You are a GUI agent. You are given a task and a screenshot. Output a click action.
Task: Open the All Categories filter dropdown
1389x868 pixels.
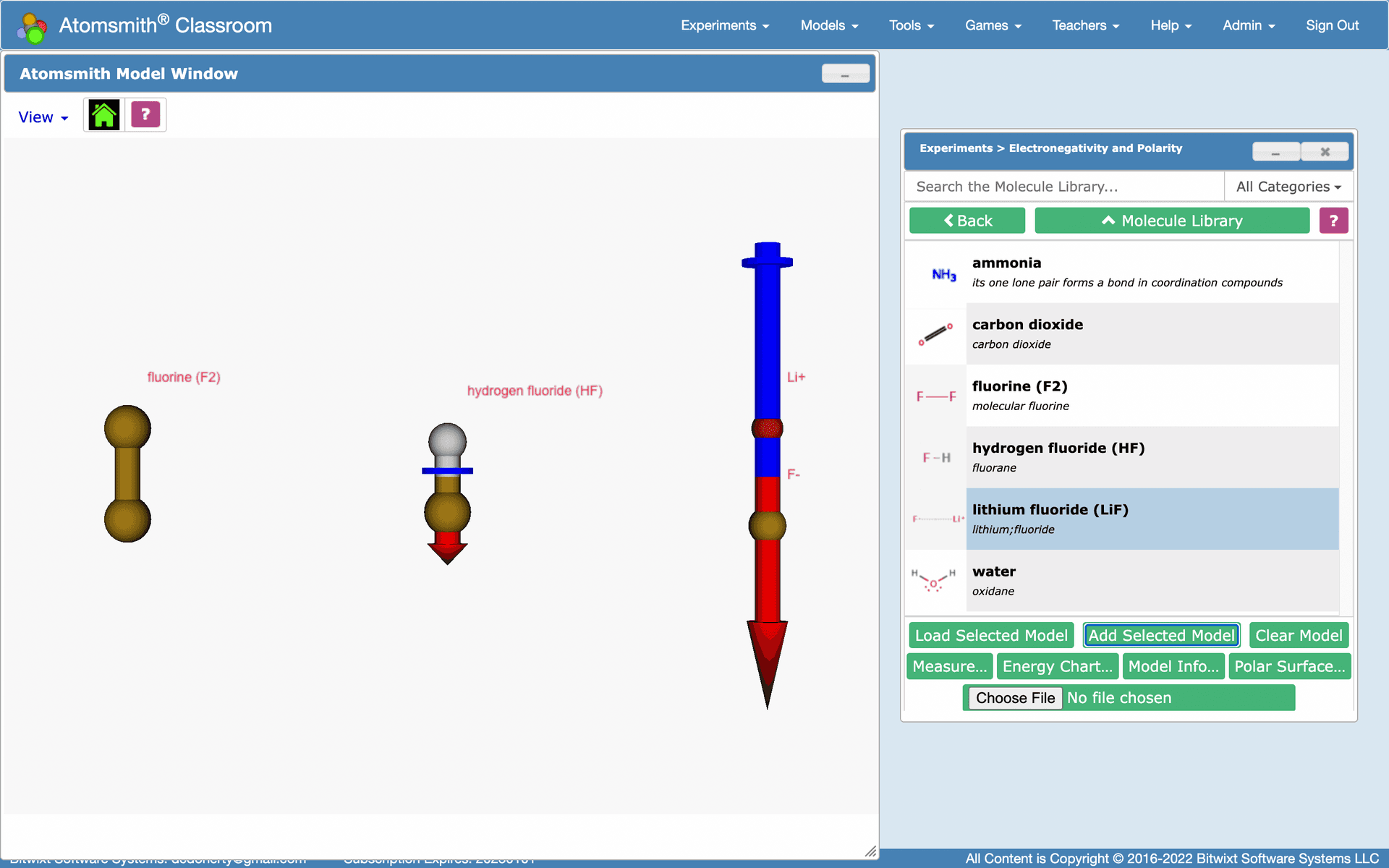1289,187
